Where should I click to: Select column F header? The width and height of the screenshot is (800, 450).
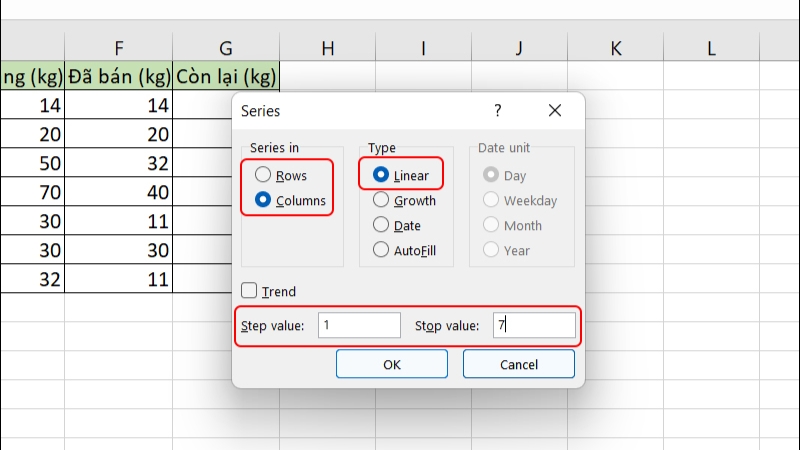[119, 47]
